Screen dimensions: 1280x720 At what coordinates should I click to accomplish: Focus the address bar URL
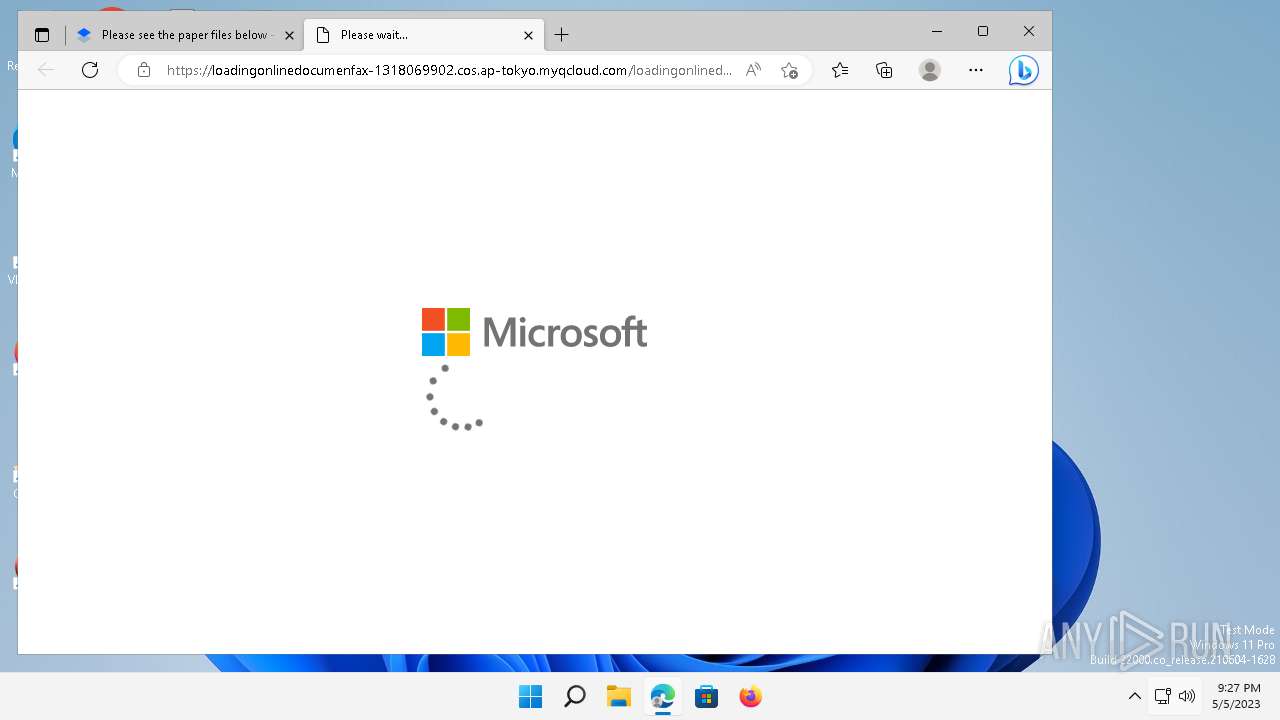449,70
